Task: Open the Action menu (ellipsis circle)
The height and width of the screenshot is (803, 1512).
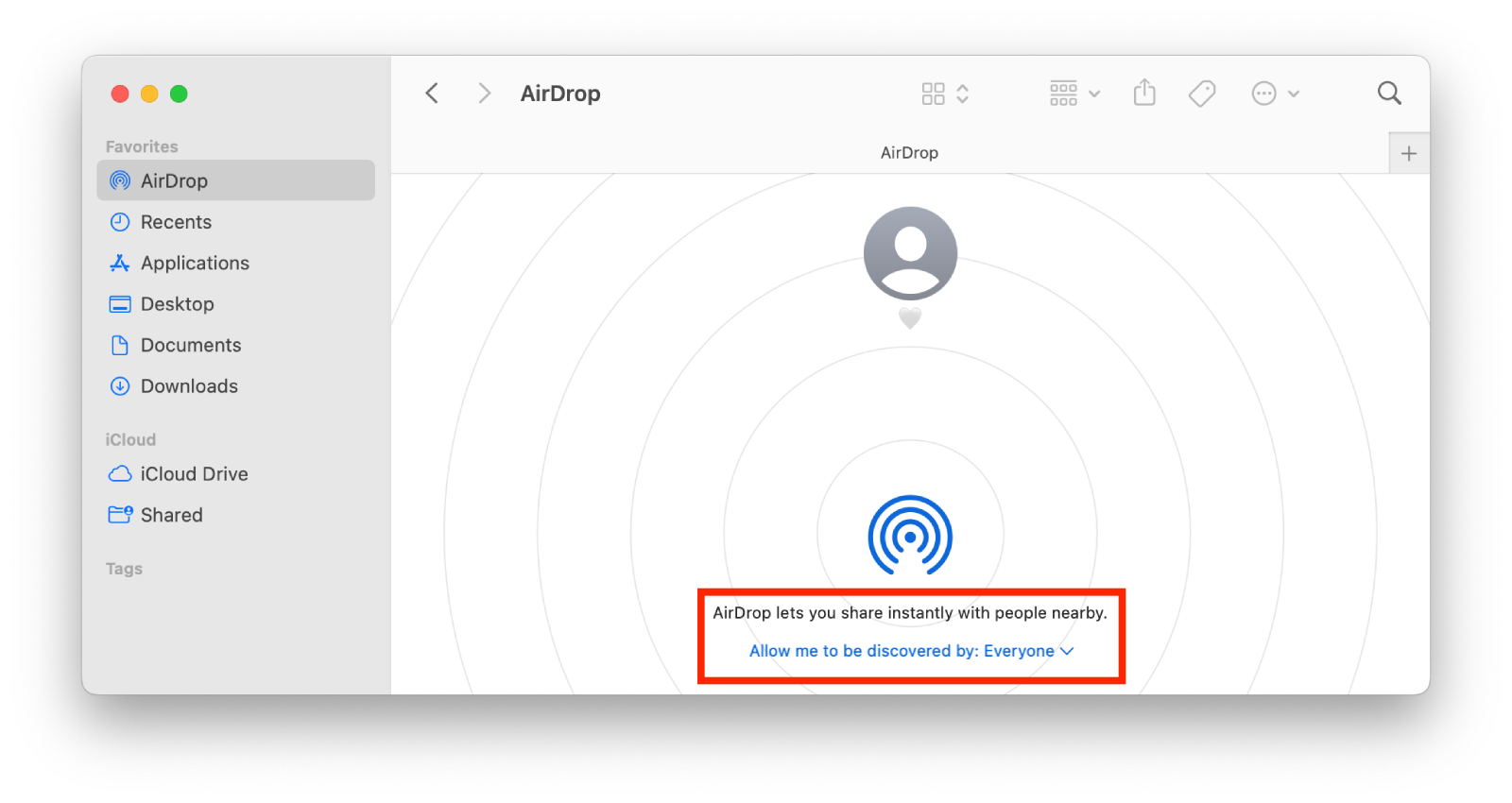Action: tap(1275, 94)
